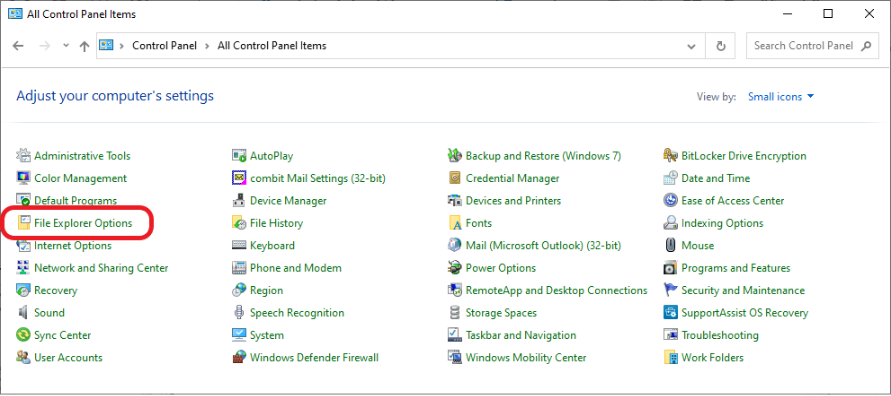The image size is (891, 396).
Task: Open the Security and Maintenance link
Action: pos(743,290)
